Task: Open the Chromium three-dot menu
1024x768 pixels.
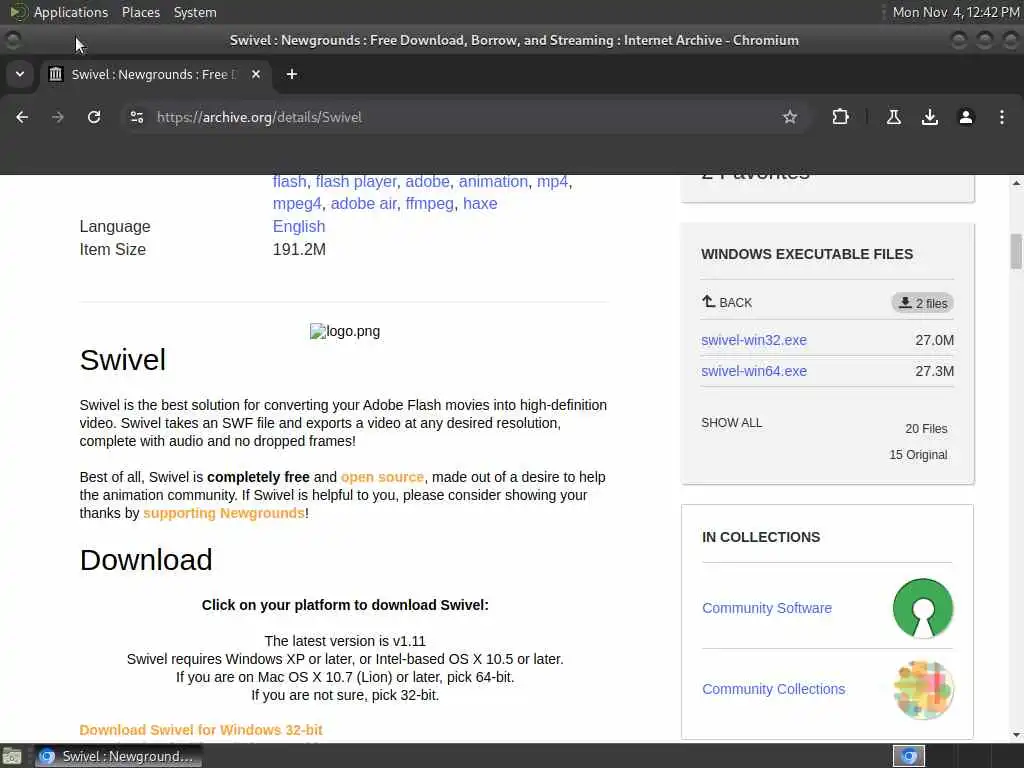Action: coord(1002,117)
